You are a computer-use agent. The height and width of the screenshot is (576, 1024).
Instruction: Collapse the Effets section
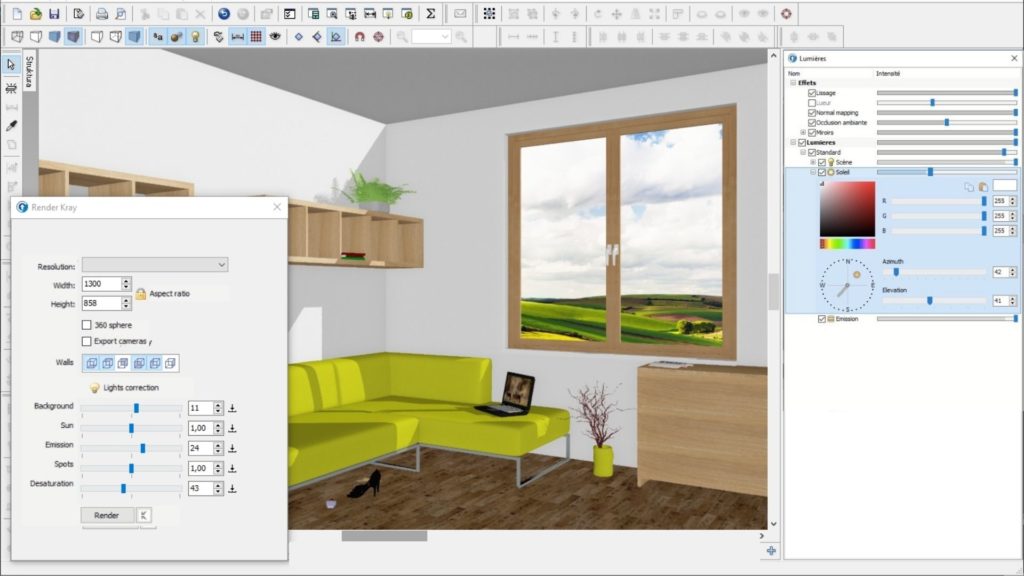793,83
